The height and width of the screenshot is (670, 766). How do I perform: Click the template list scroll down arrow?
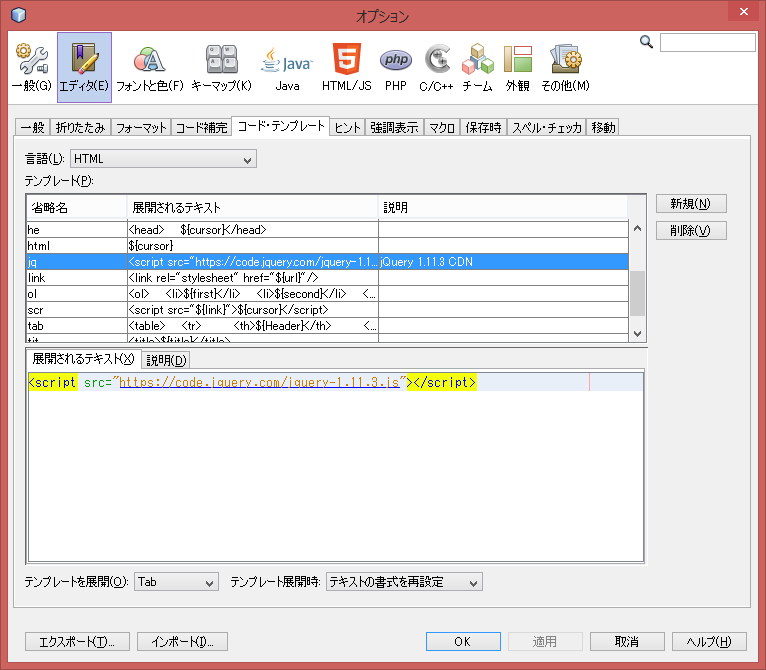coord(637,333)
